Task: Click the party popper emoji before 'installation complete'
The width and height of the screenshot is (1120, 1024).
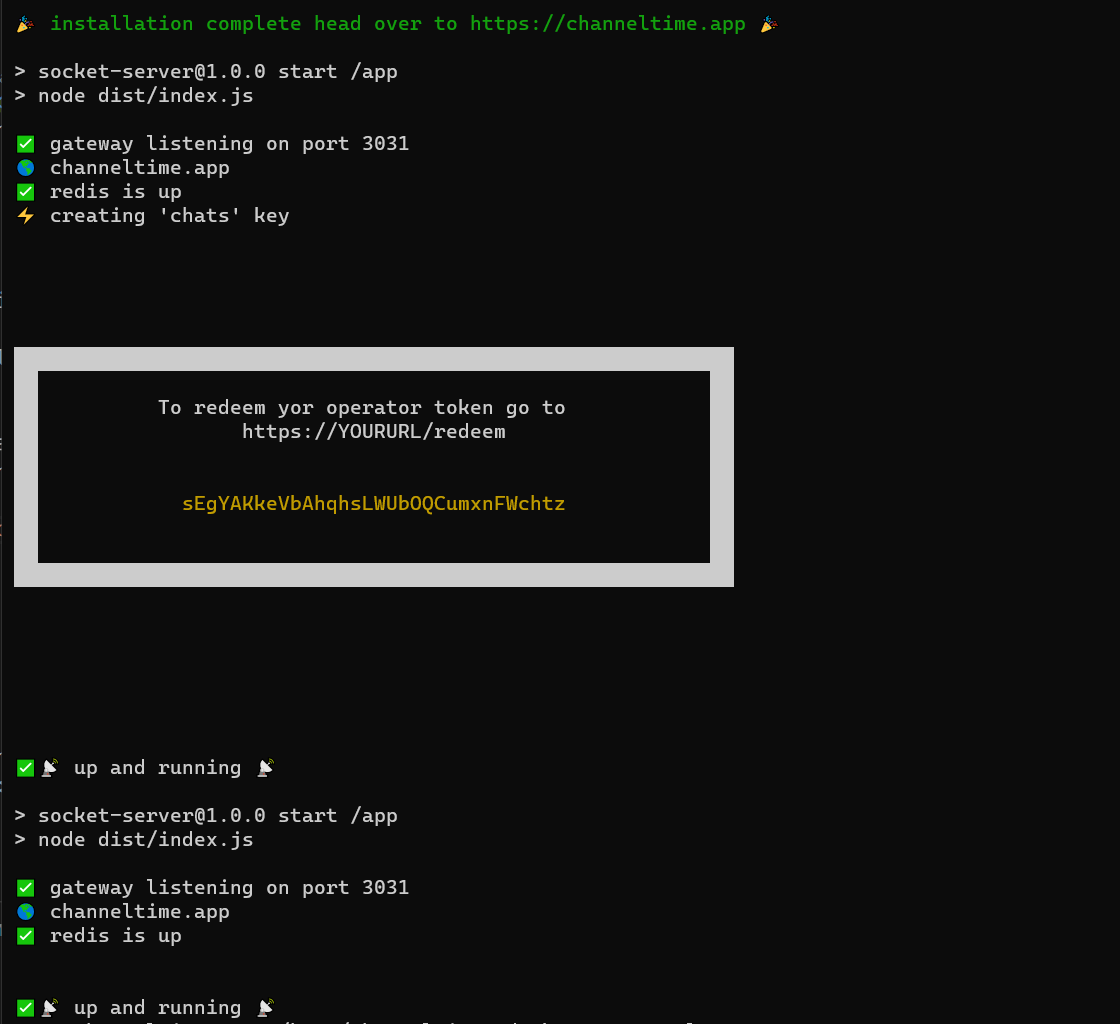Action: point(25,24)
